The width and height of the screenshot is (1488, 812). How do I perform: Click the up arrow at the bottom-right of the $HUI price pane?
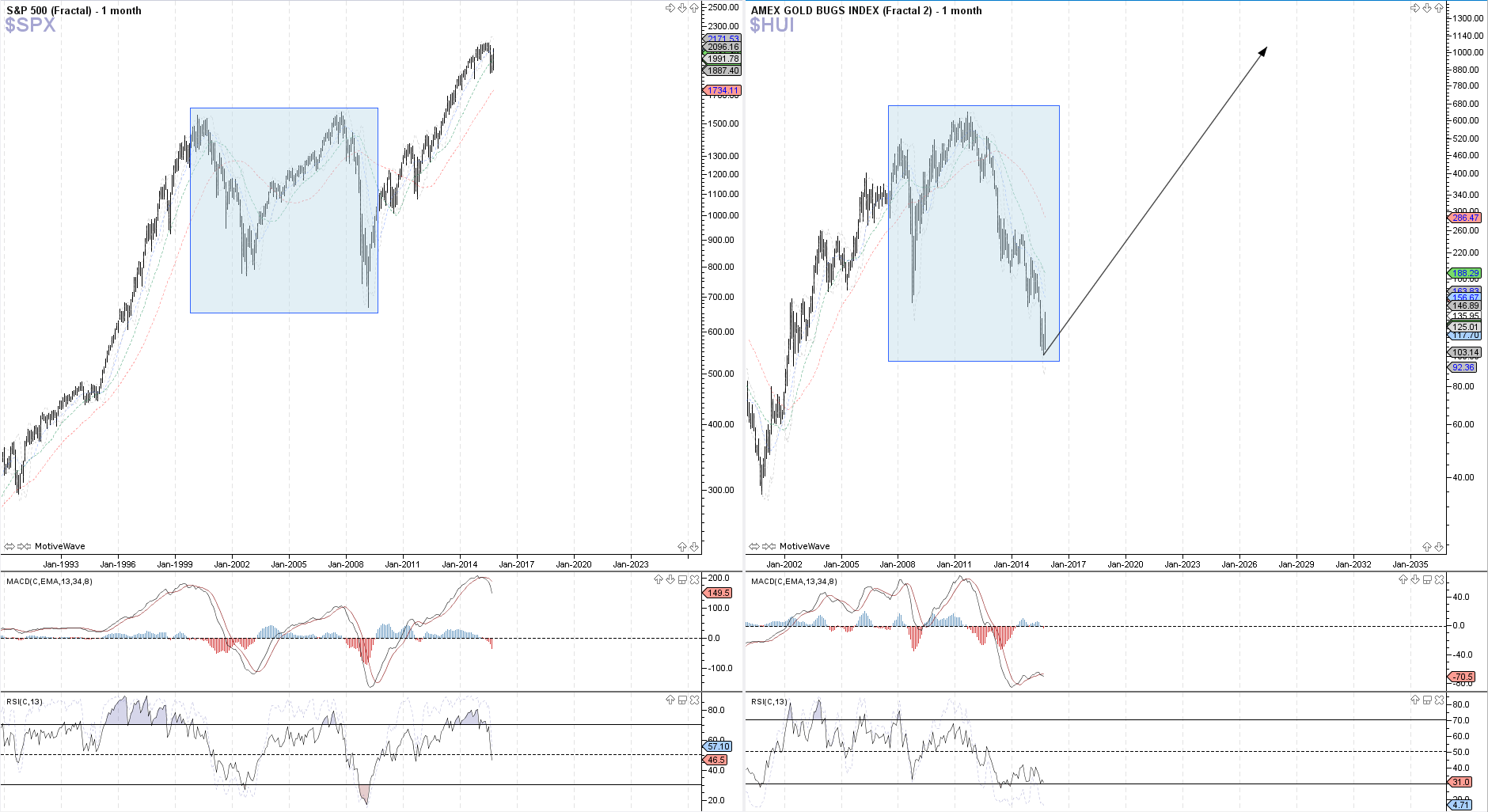[x=1427, y=547]
